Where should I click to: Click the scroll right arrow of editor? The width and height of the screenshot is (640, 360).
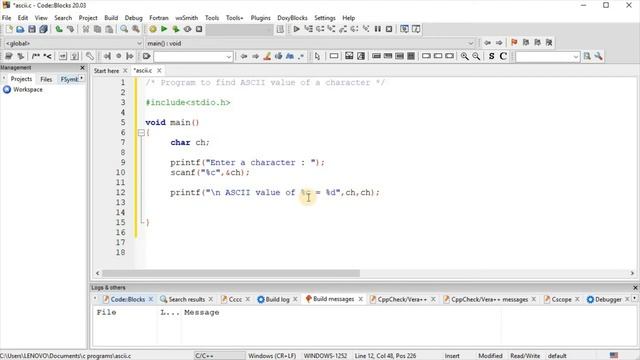(632, 273)
